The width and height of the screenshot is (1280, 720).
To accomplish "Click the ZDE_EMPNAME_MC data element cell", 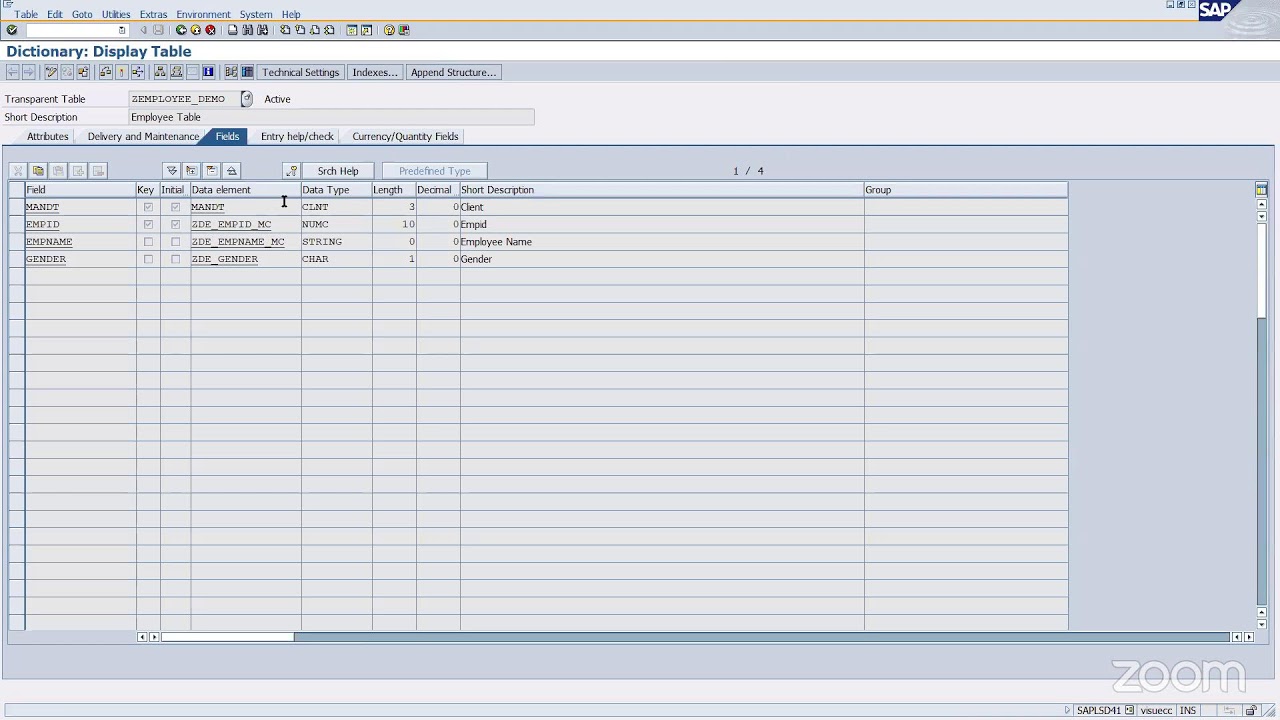I will (245, 242).
